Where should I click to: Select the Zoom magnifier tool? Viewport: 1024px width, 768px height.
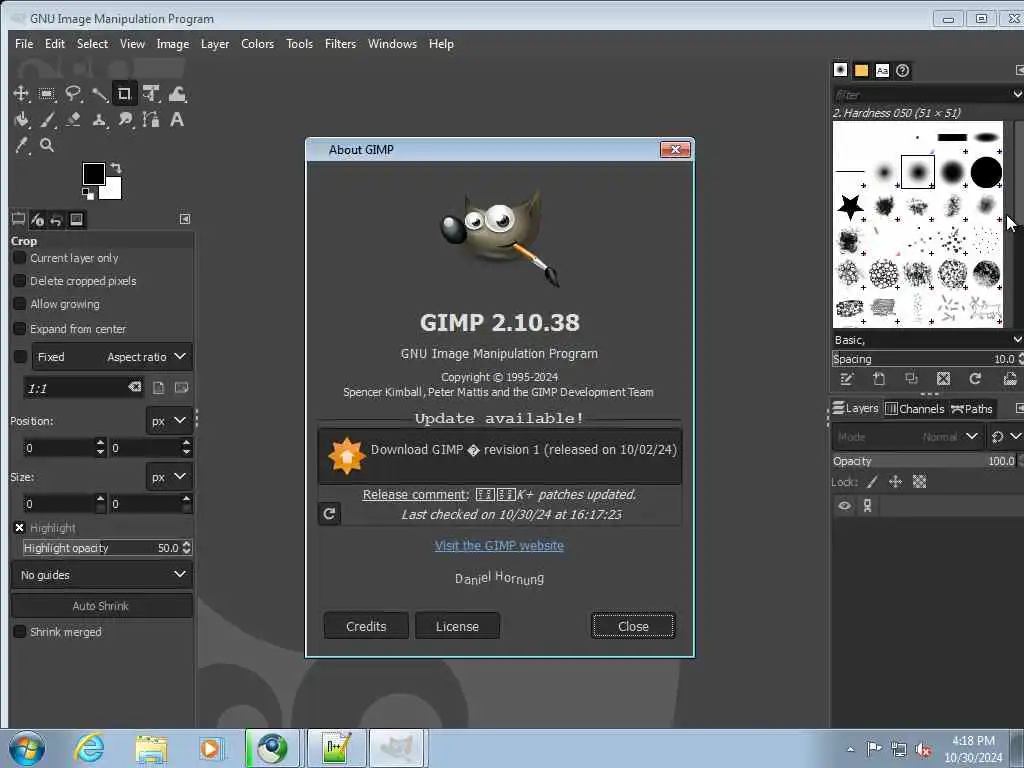[x=47, y=145]
